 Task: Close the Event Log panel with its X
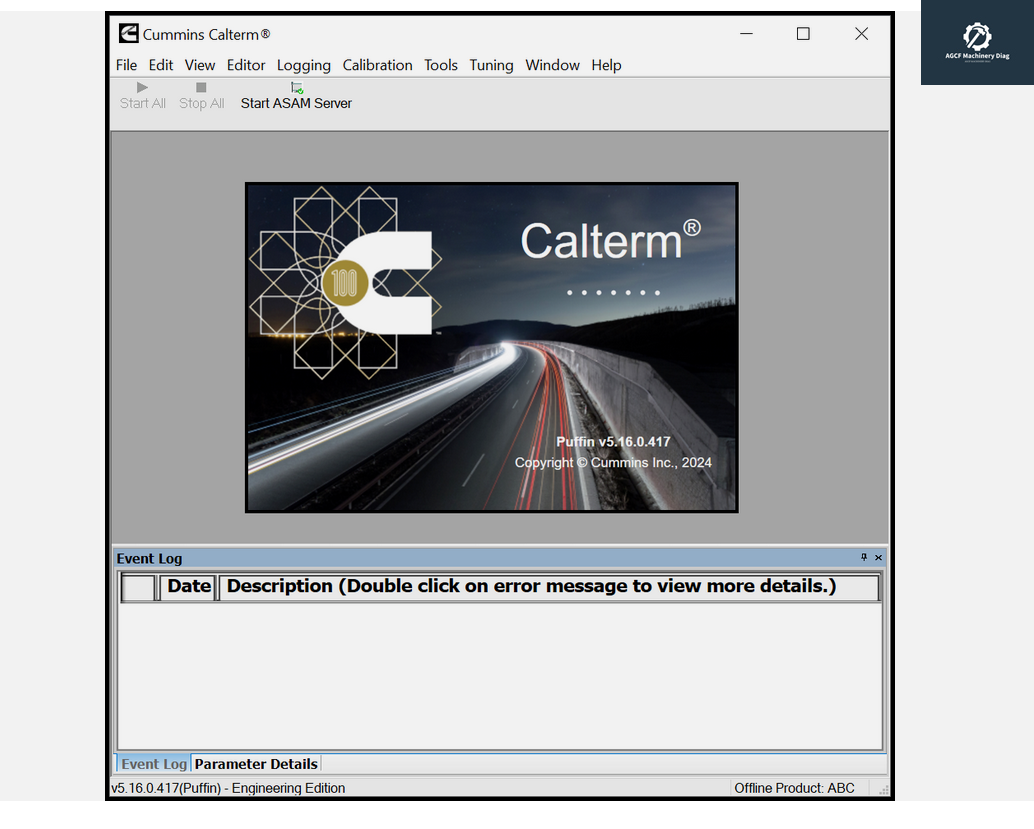tap(878, 558)
